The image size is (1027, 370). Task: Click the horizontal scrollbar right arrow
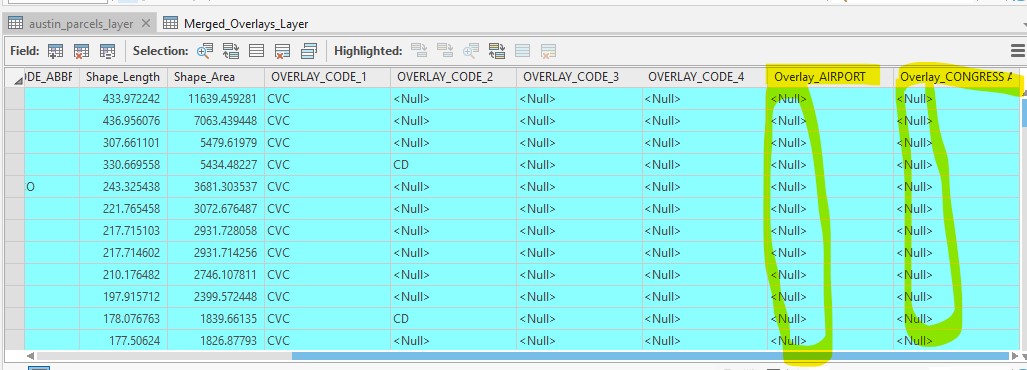1015,356
